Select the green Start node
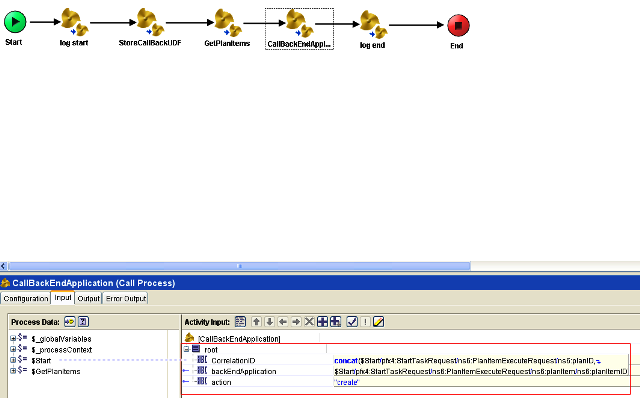 (x=15, y=22)
